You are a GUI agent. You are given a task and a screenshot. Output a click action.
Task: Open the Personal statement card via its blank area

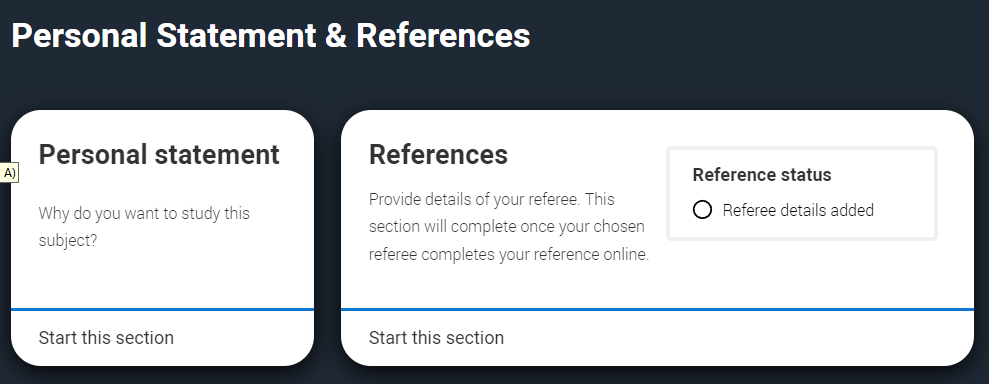[x=162, y=281]
